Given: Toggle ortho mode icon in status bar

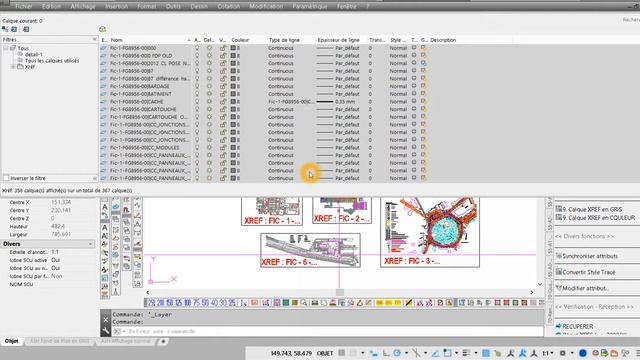Looking at the screenshot, I should (x=386, y=353).
